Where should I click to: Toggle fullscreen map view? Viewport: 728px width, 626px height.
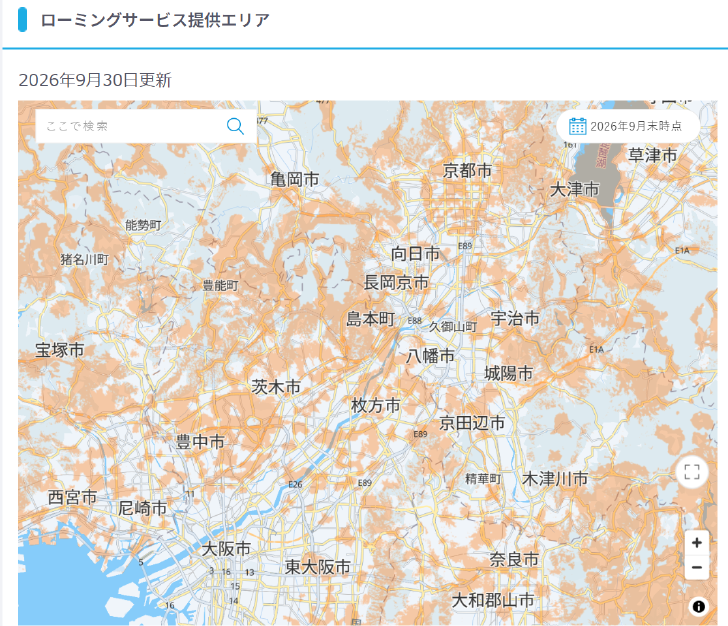click(x=692, y=472)
